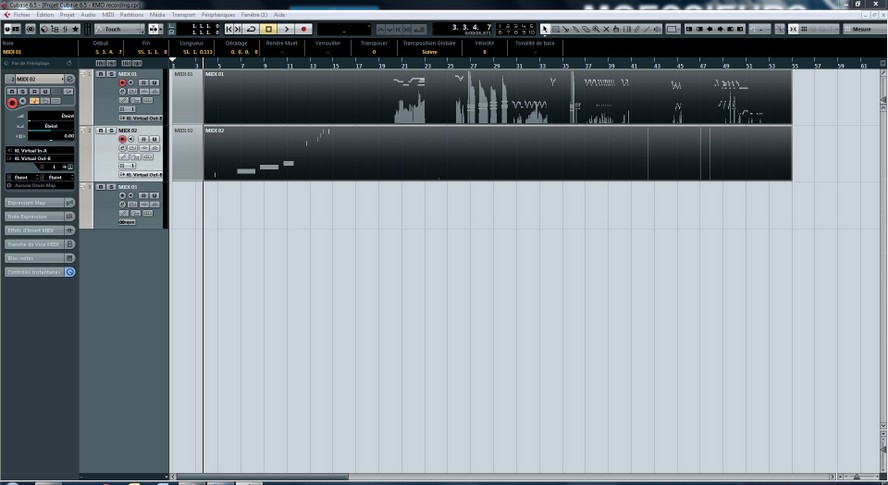
Task: Click the Record button in the transport bar
Action: [304, 30]
